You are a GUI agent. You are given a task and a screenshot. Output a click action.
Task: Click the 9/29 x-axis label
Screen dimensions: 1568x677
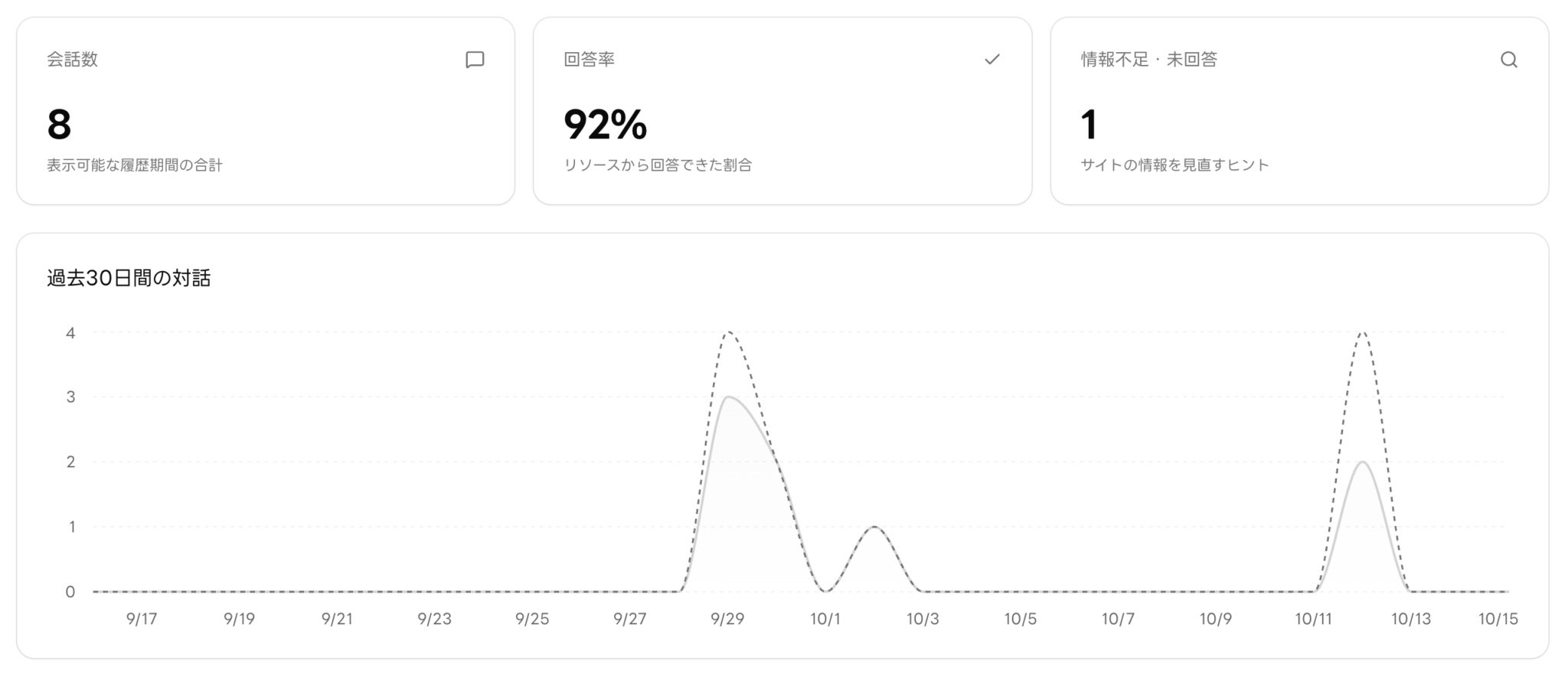coord(727,619)
